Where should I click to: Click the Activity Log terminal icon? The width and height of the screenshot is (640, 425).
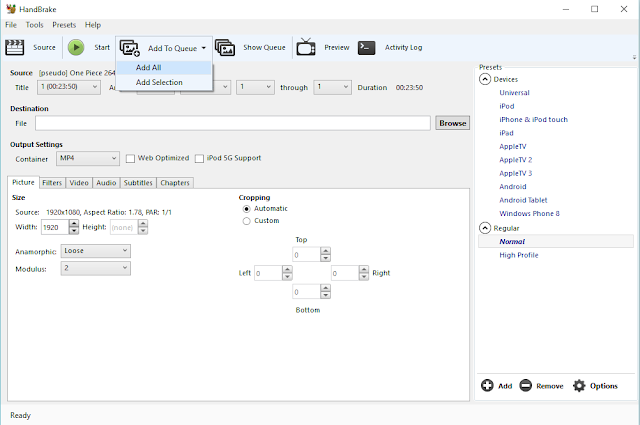(366, 47)
